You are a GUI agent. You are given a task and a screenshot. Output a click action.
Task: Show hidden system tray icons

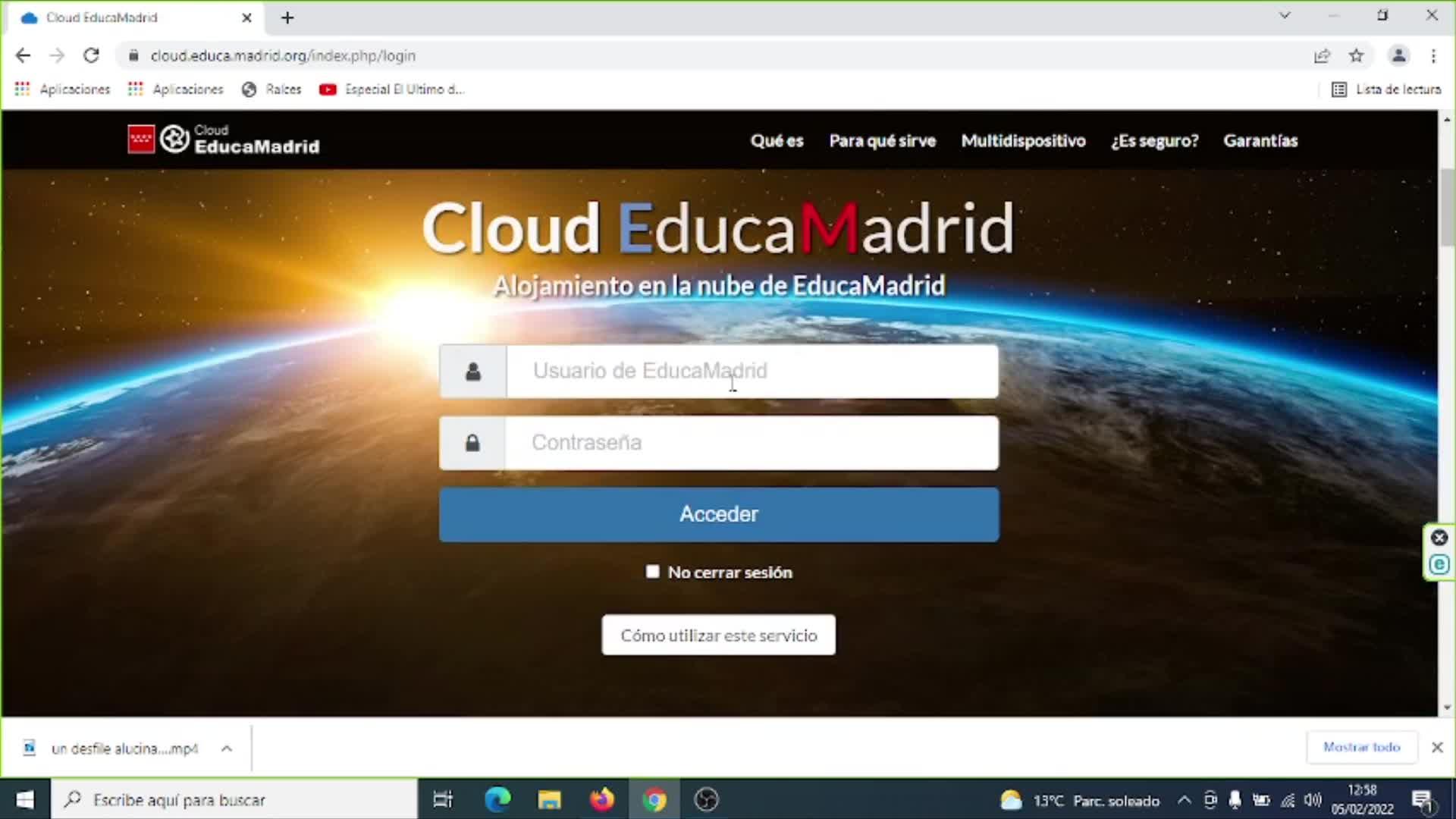1184,800
